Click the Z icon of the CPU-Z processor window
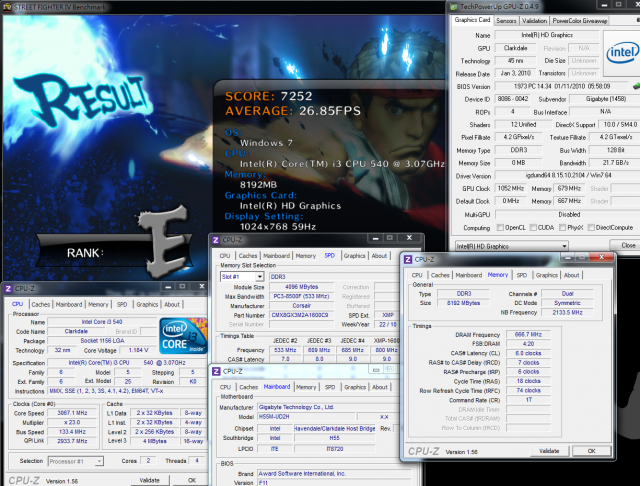Screen dimensions: 641x486 coord(9,289)
